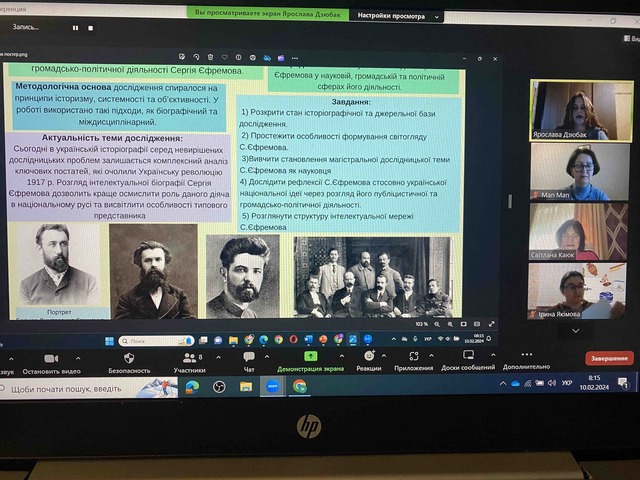Open the 'Безопасность' shield button

coord(129,363)
